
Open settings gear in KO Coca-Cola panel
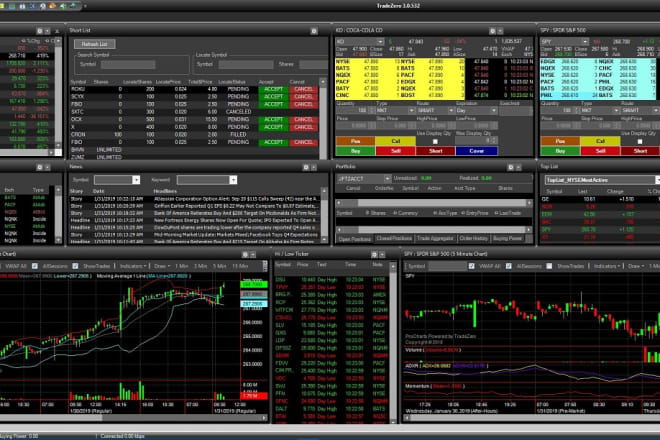point(492,31)
